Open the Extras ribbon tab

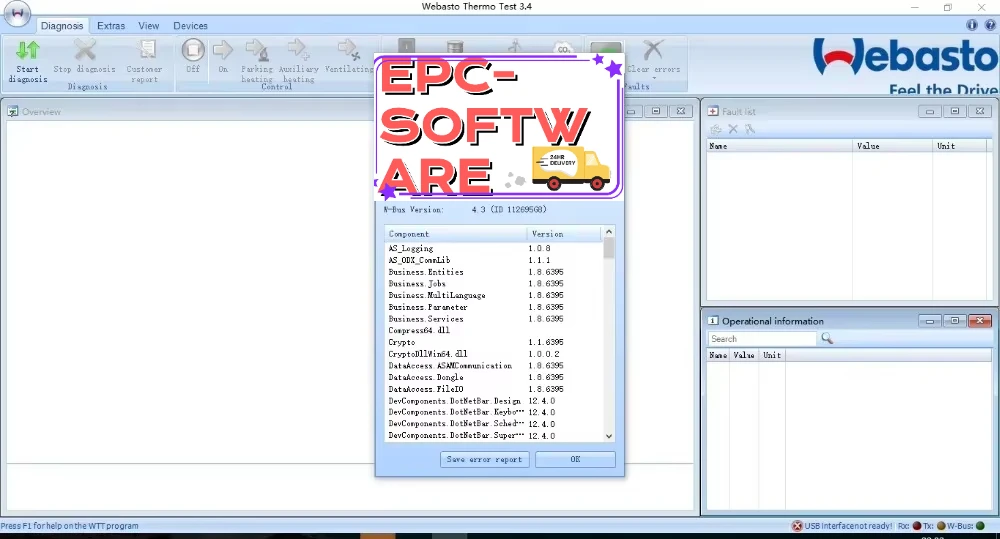[x=111, y=26]
